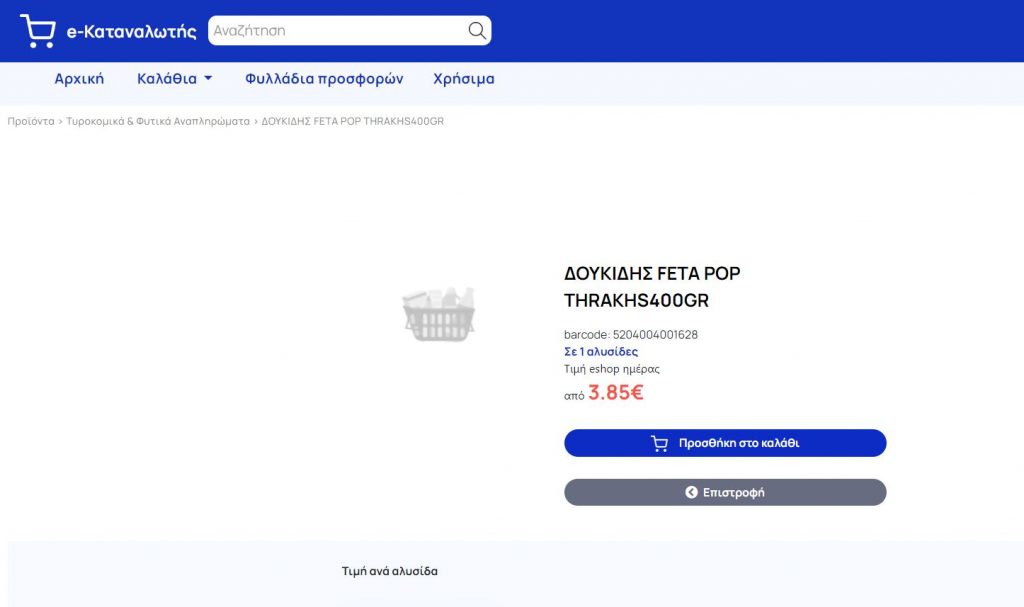
Task: Go back using the Επιστροφή button
Action: 725,492
